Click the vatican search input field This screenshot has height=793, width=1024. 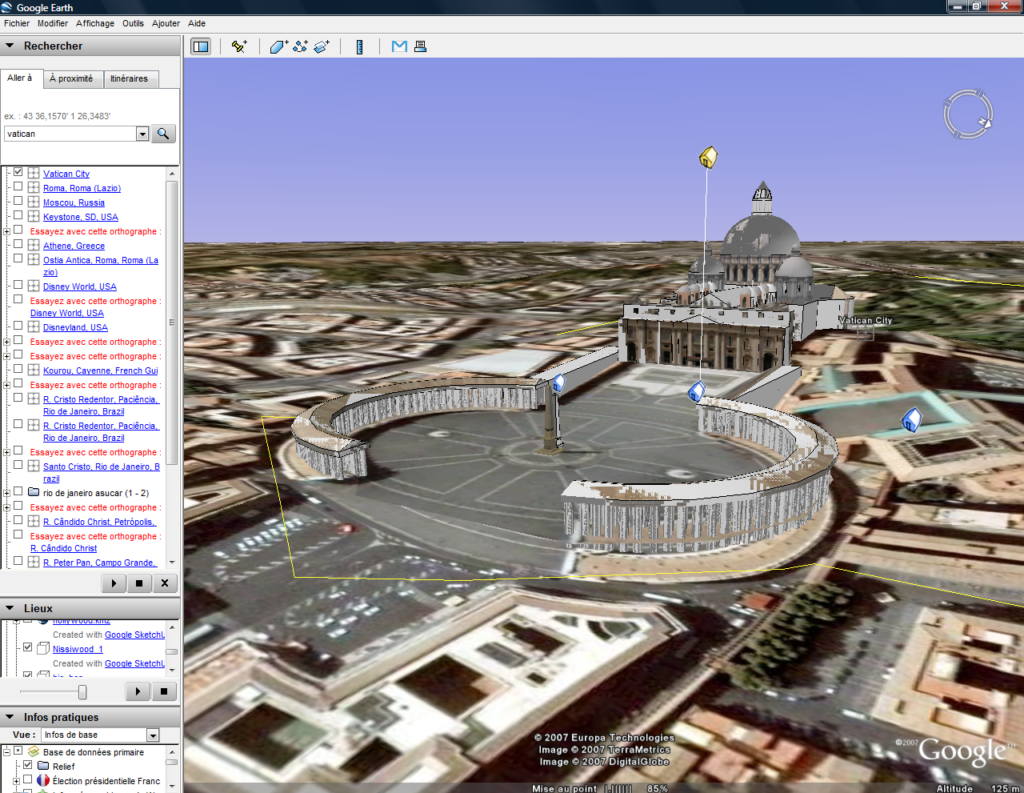(x=70, y=134)
